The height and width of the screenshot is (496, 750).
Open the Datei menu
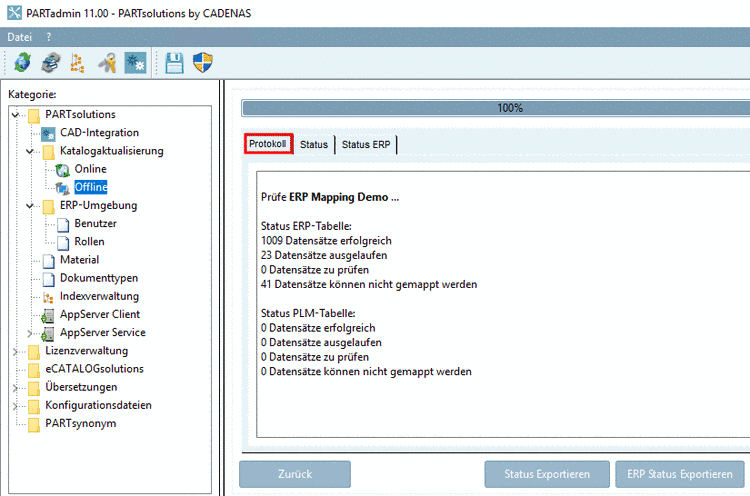(x=20, y=37)
